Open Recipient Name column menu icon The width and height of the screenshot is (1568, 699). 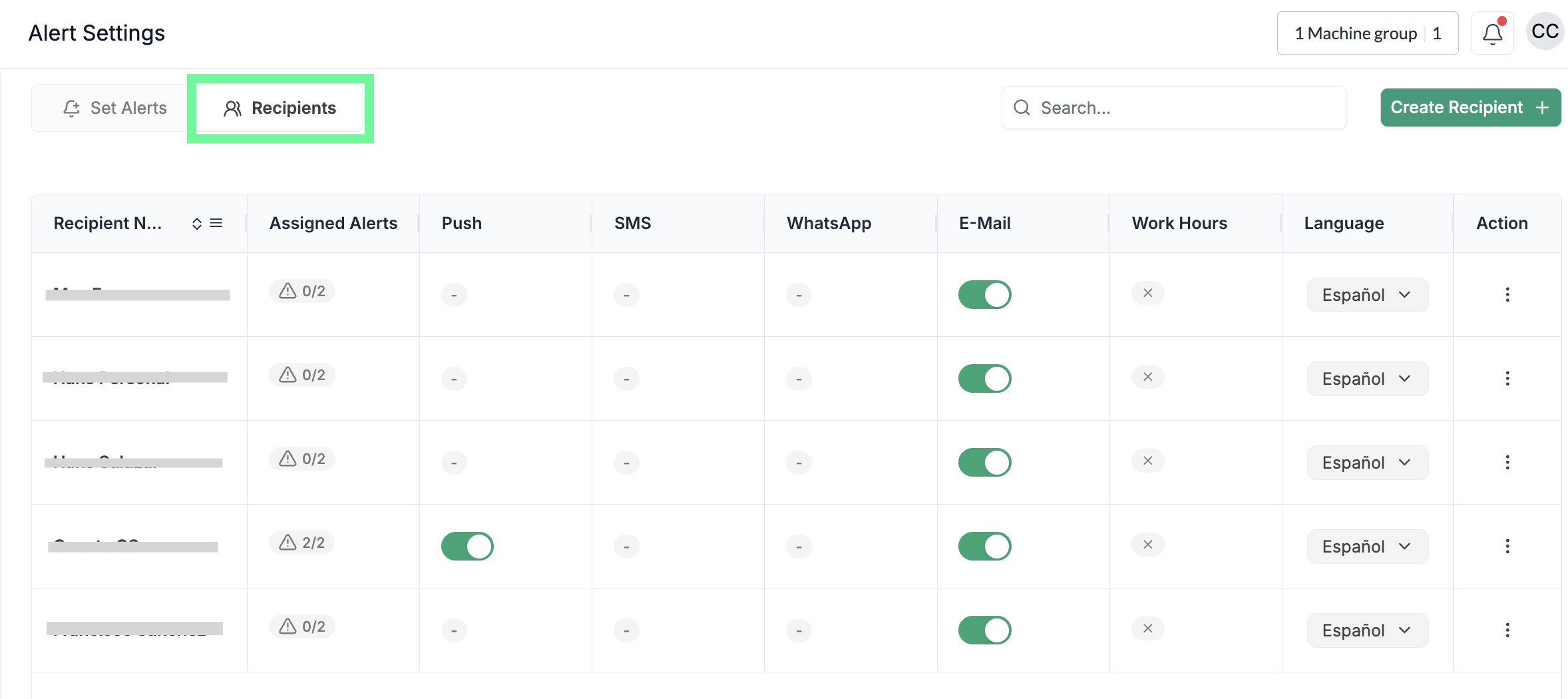(216, 223)
